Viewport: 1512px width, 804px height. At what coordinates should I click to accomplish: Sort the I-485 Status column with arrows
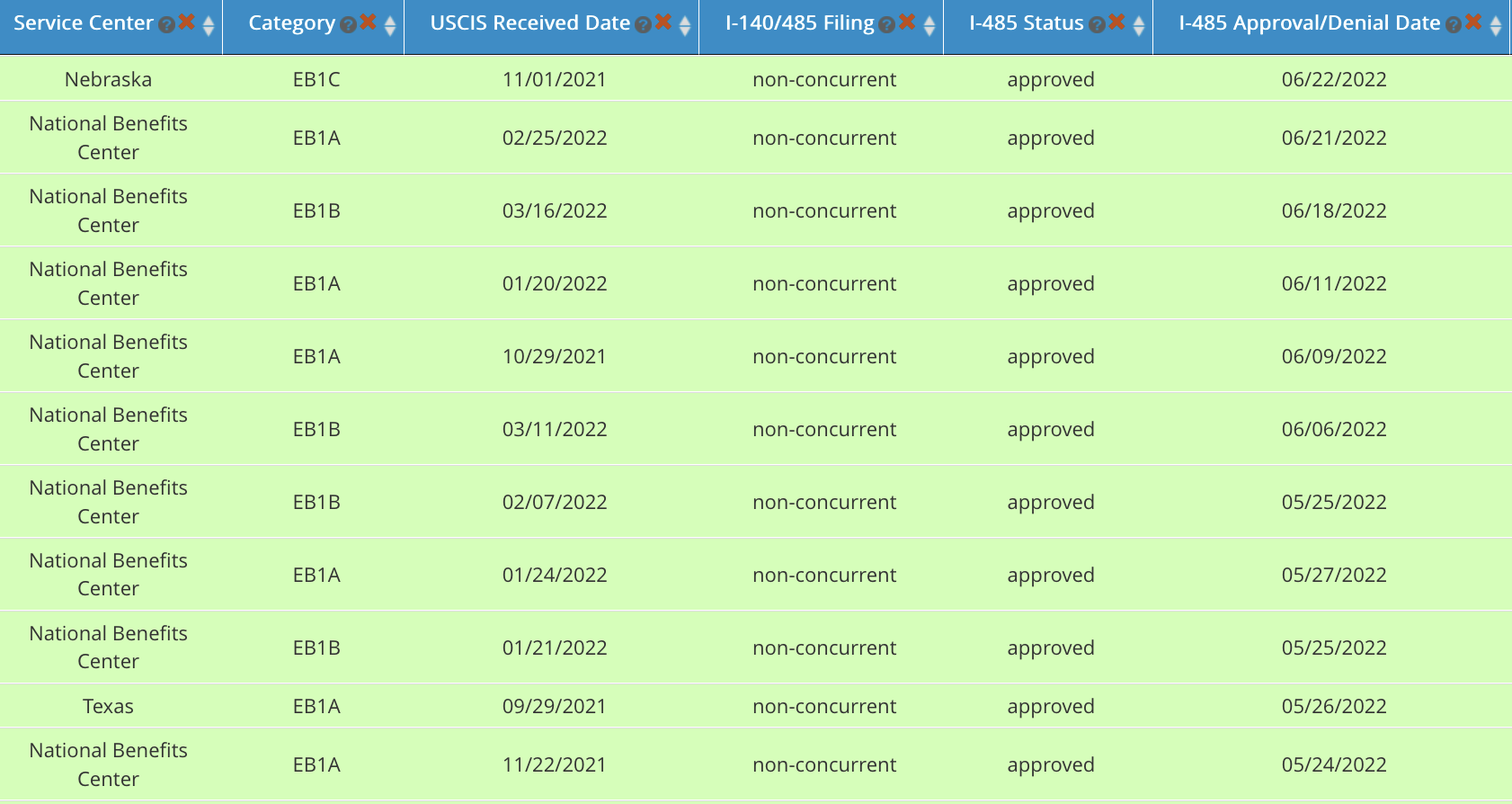point(1139,26)
